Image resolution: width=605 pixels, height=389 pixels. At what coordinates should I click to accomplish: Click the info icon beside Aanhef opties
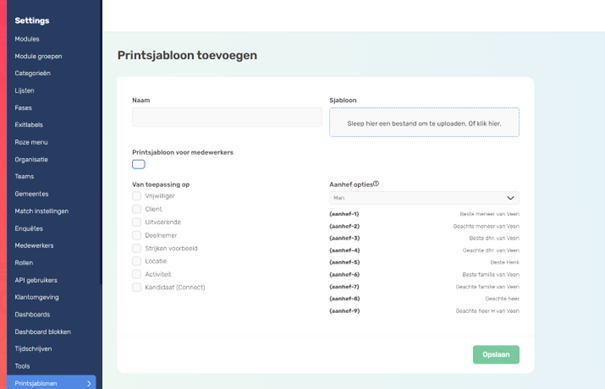coord(376,184)
